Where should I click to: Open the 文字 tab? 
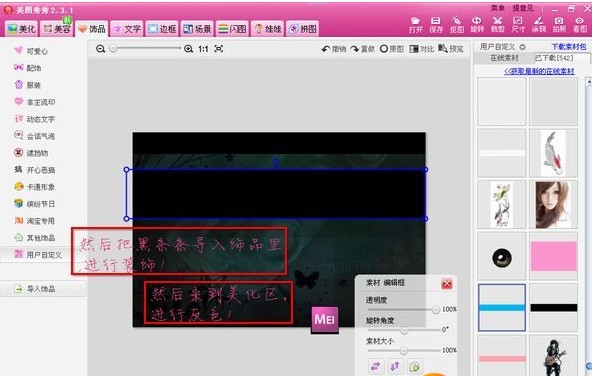[x=127, y=29]
